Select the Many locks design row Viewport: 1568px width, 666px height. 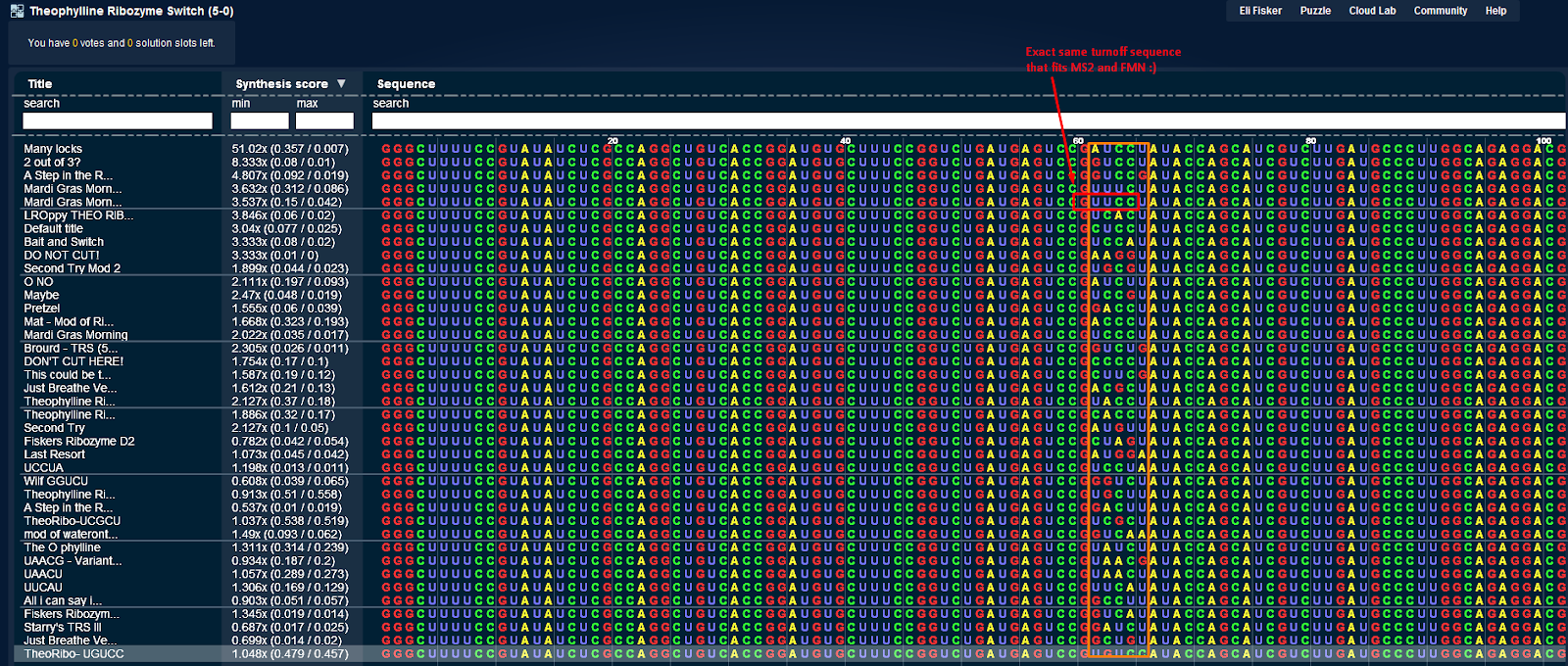click(54, 149)
